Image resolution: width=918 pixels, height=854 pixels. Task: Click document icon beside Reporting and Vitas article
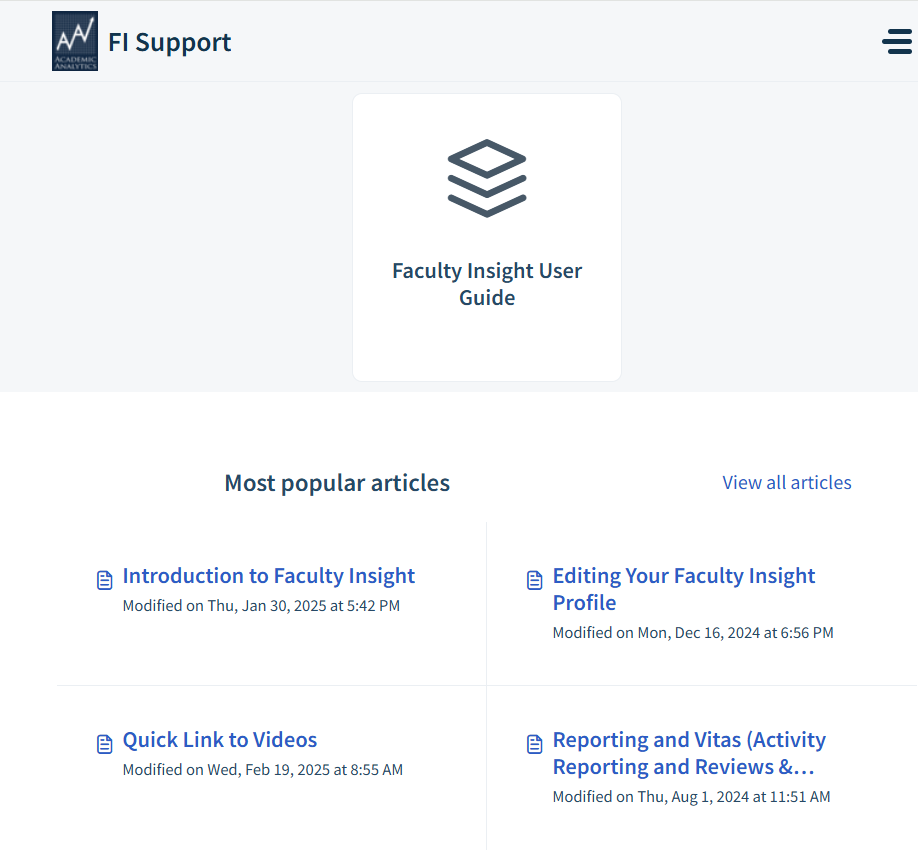tap(535, 744)
